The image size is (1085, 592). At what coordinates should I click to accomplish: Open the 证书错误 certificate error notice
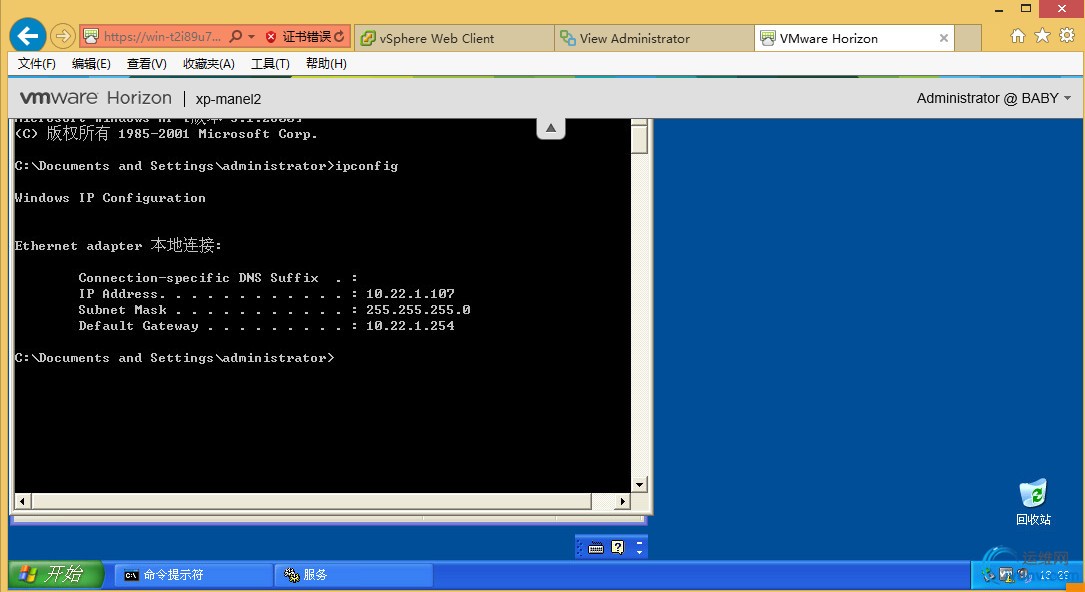tap(307, 37)
